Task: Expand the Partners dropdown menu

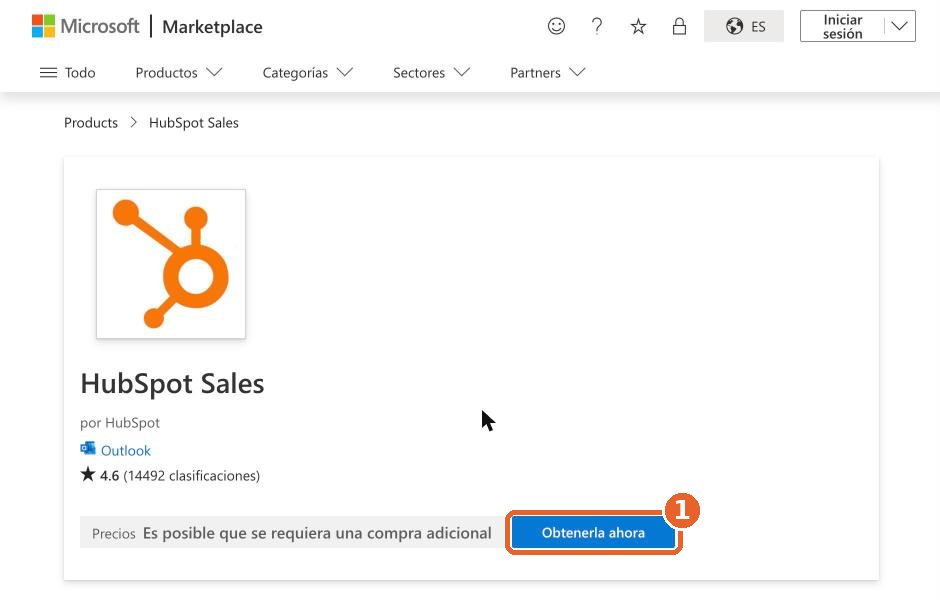Action: [x=547, y=73]
